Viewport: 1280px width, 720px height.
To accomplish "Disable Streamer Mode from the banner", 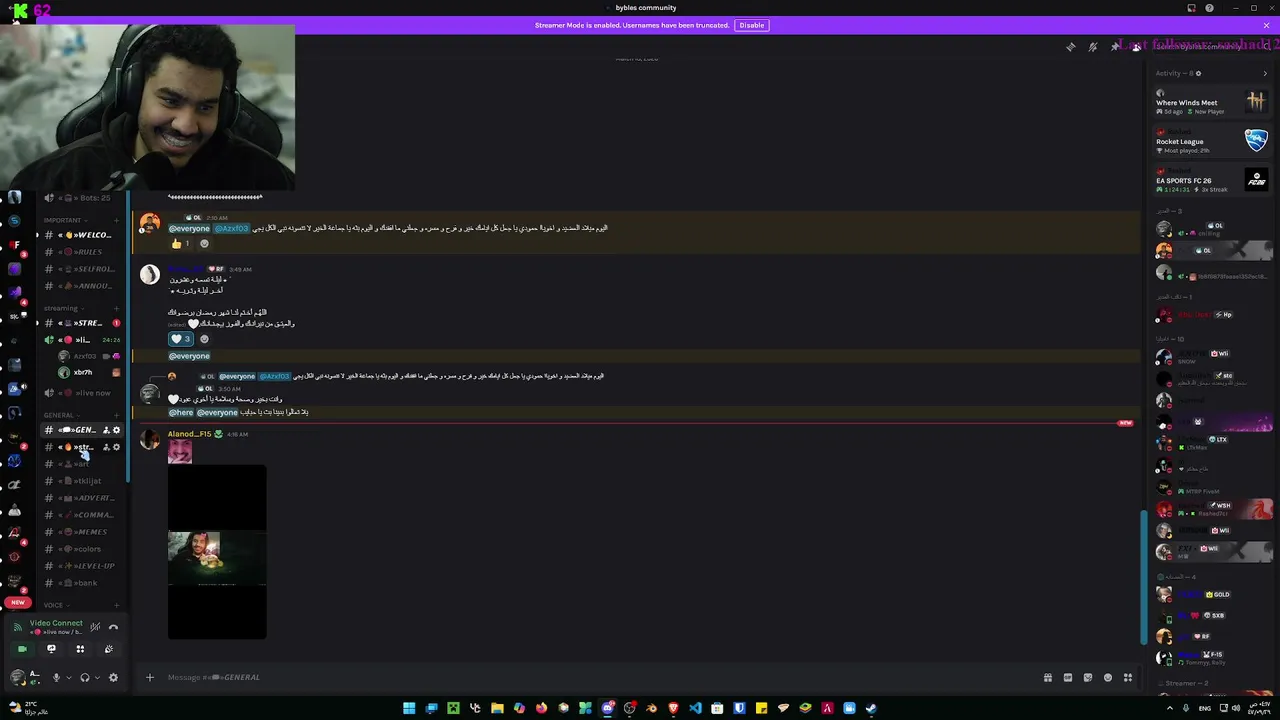I will pyautogui.click(x=752, y=25).
